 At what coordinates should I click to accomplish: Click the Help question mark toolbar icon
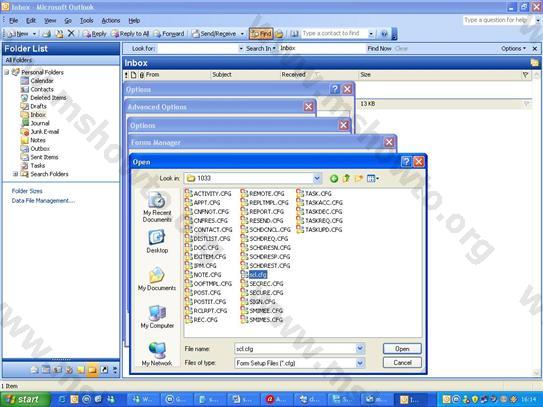(384, 34)
